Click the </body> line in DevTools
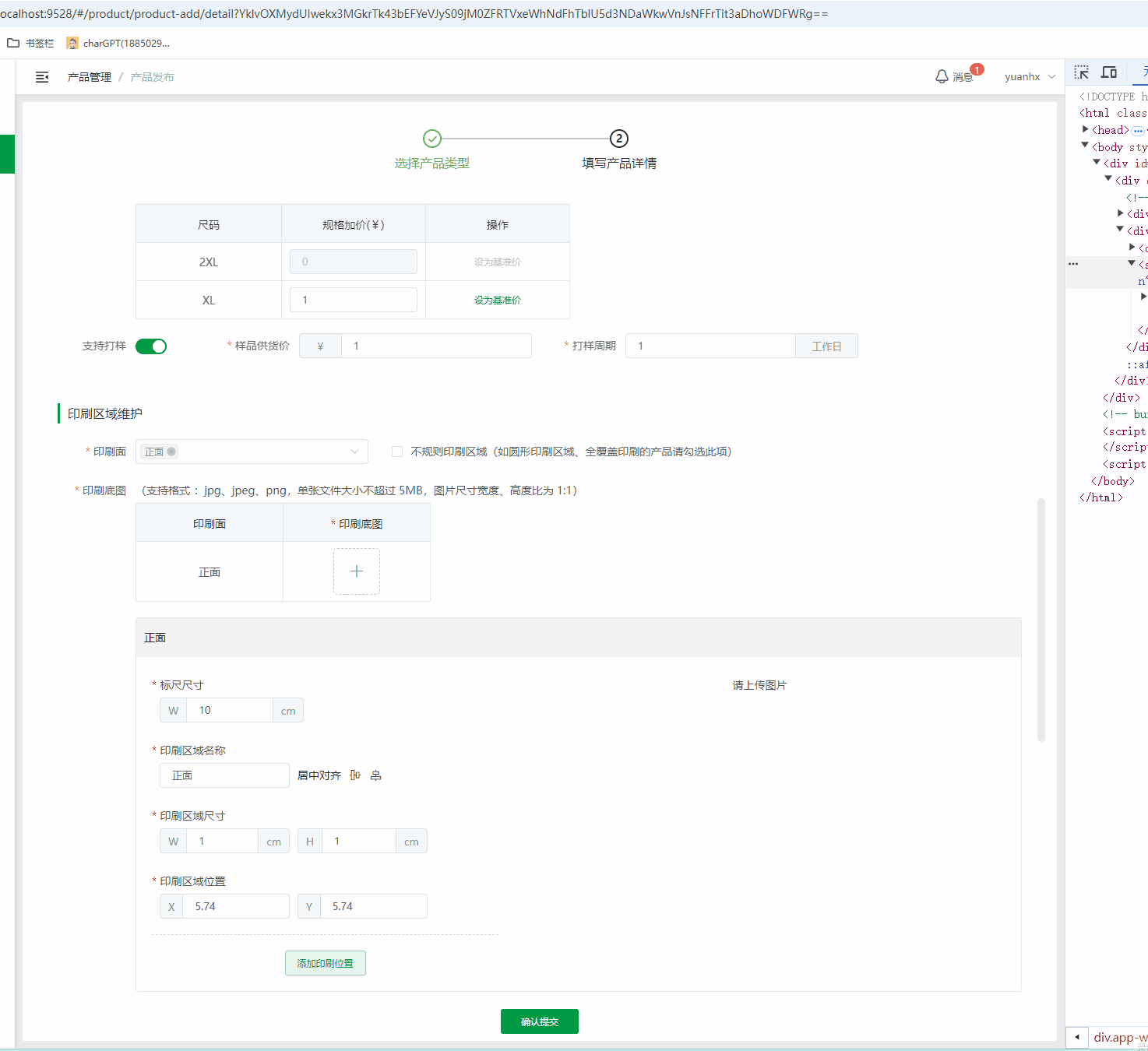1148x1051 pixels. [x=1113, y=481]
